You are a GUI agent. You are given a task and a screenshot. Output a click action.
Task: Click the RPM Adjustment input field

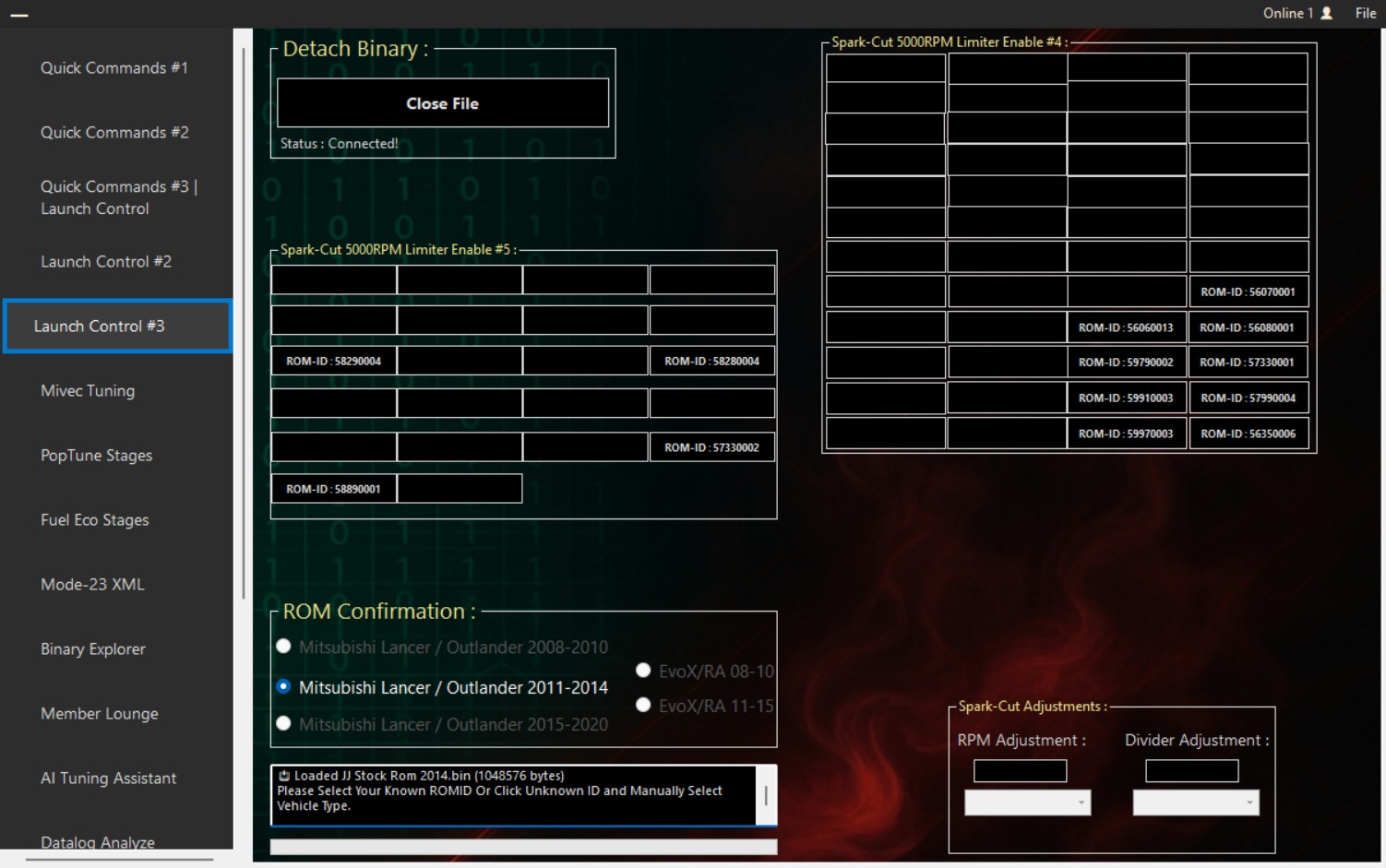[x=1019, y=770]
